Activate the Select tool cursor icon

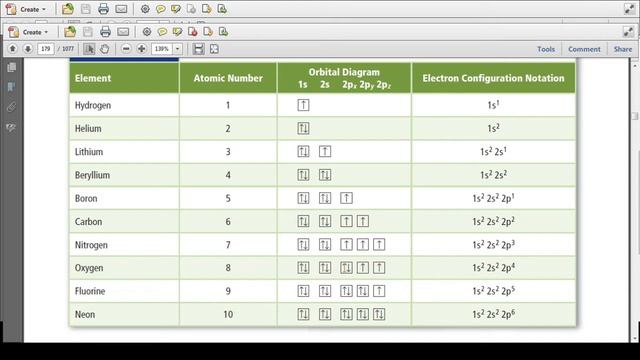click(x=89, y=49)
